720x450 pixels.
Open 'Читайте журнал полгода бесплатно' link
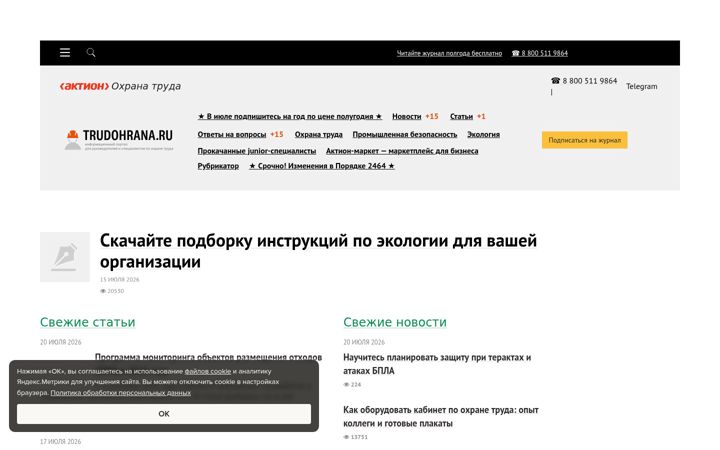tap(449, 53)
